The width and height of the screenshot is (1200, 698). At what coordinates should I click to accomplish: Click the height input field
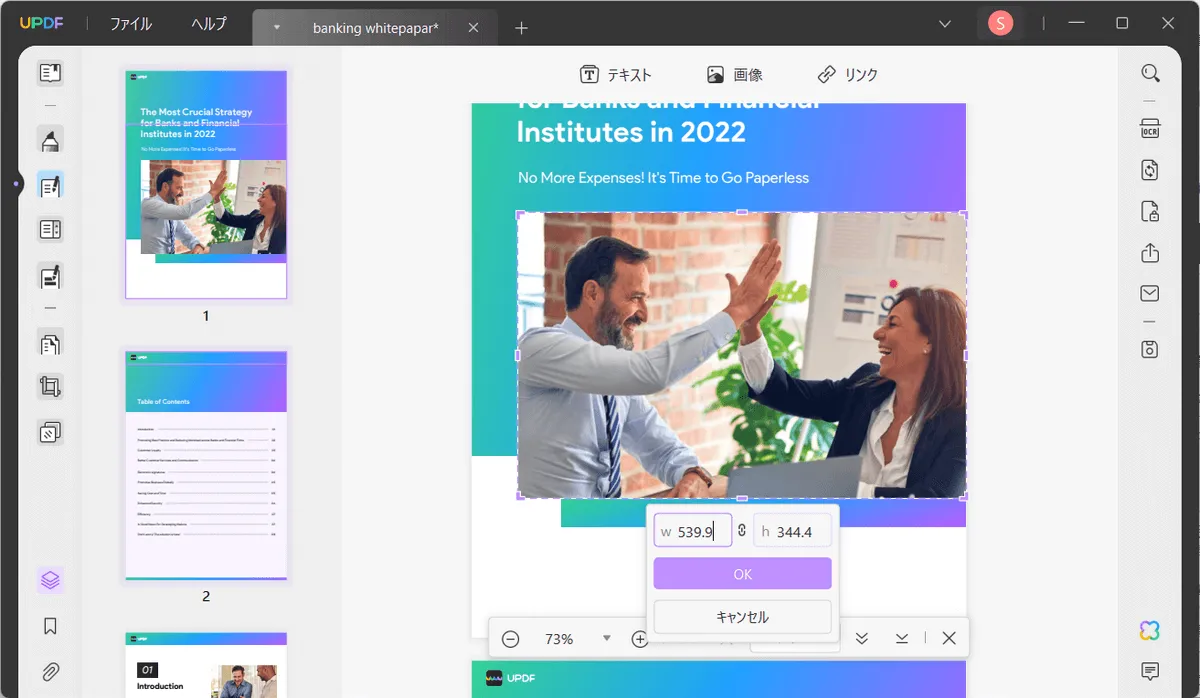pos(792,531)
